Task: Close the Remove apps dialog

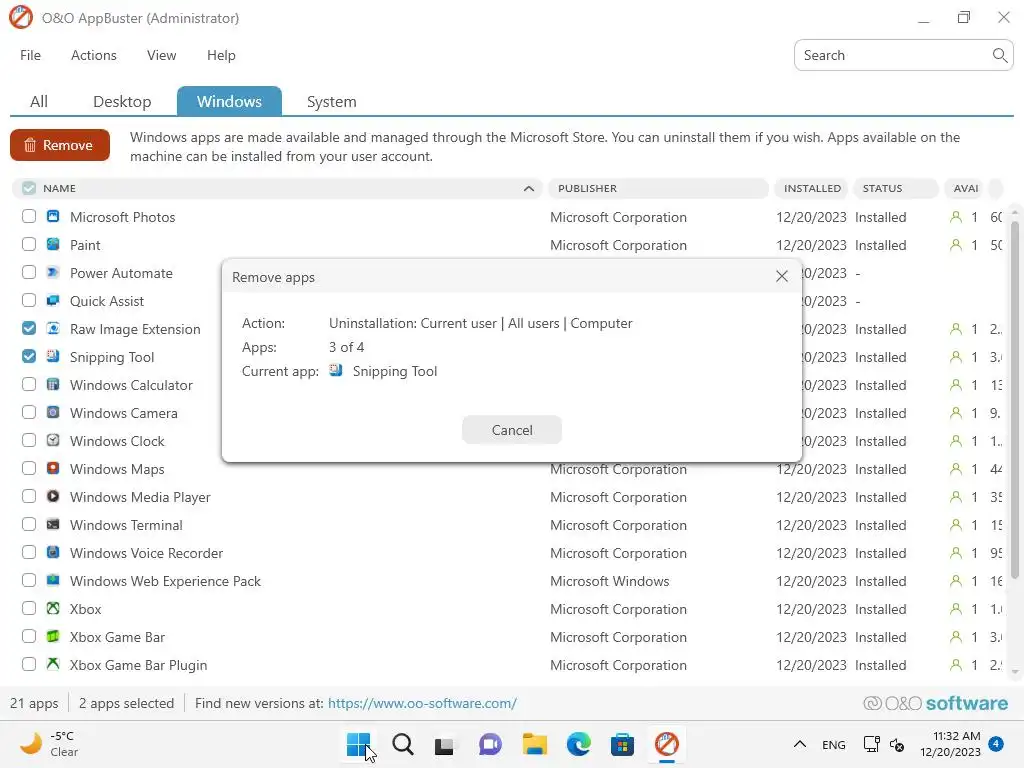Action: click(782, 276)
